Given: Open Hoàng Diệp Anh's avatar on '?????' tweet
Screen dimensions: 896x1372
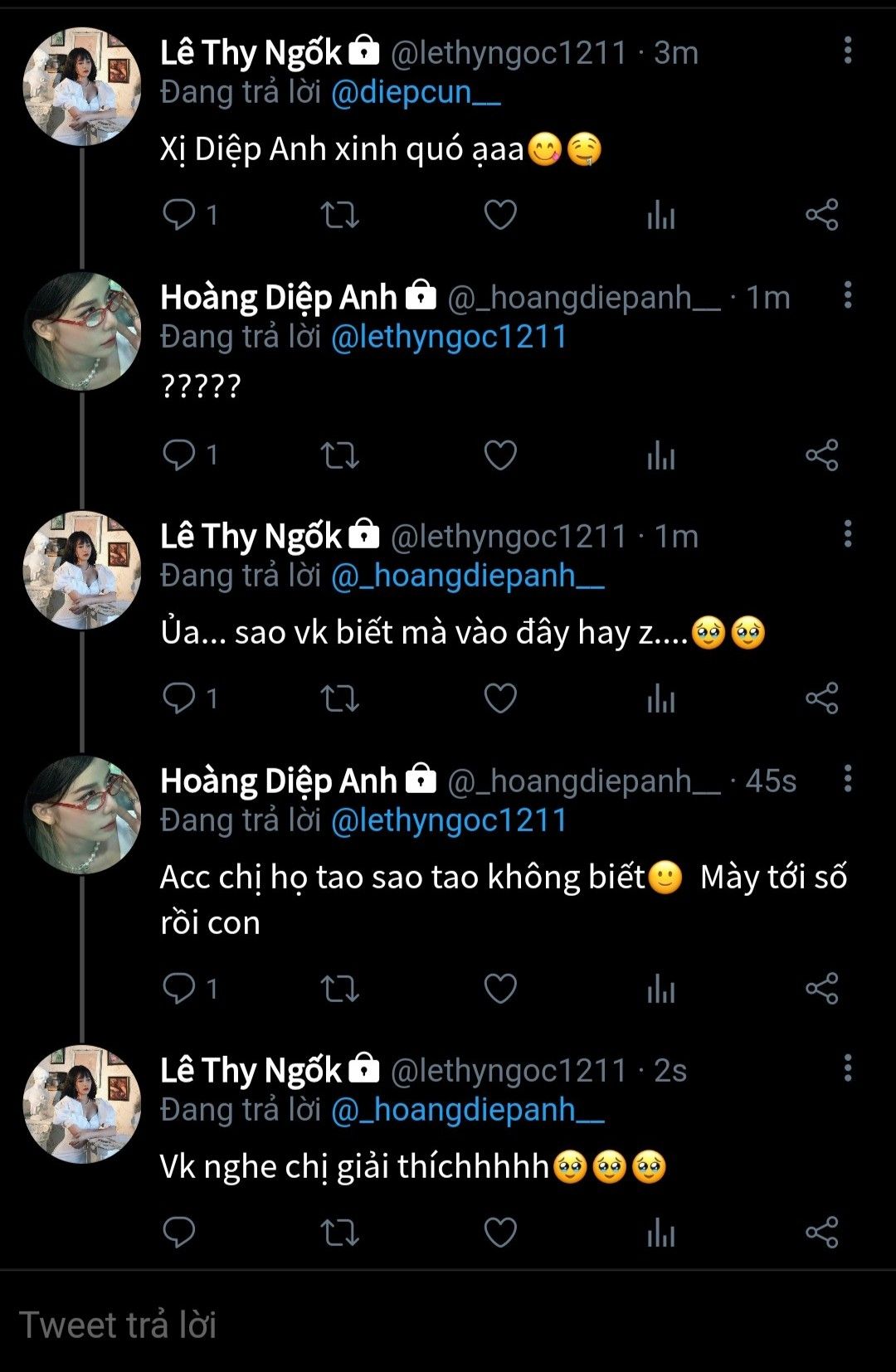Looking at the screenshot, I should (x=81, y=331).
